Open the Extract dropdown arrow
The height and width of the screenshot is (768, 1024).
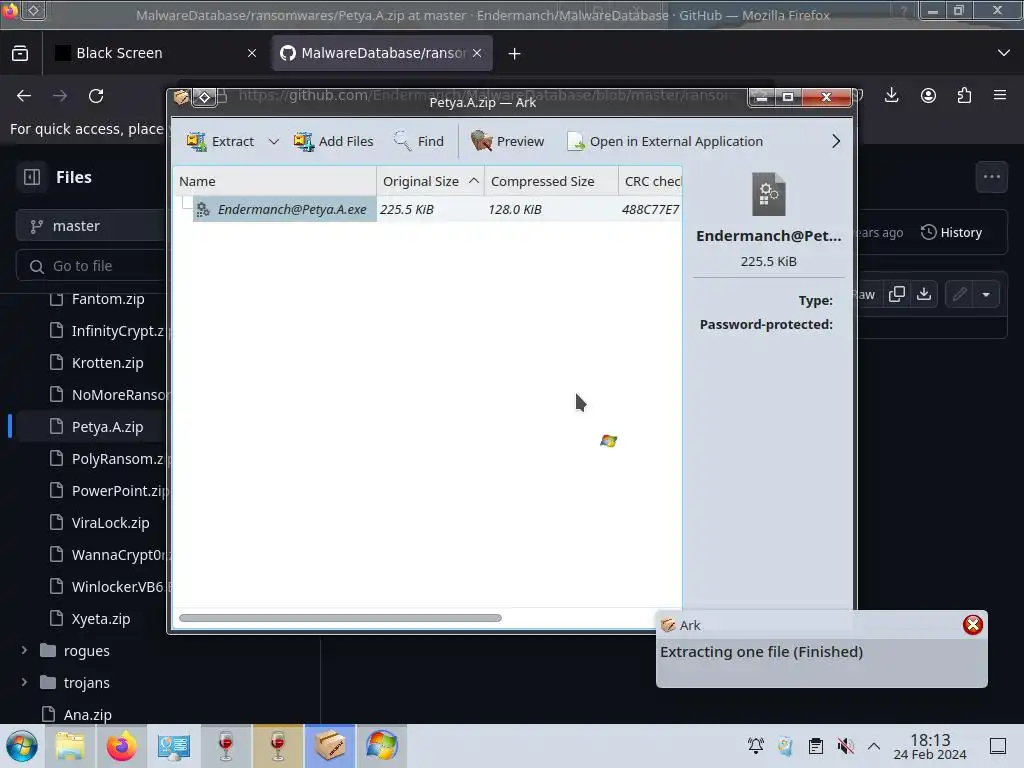pyautogui.click(x=274, y=141)
